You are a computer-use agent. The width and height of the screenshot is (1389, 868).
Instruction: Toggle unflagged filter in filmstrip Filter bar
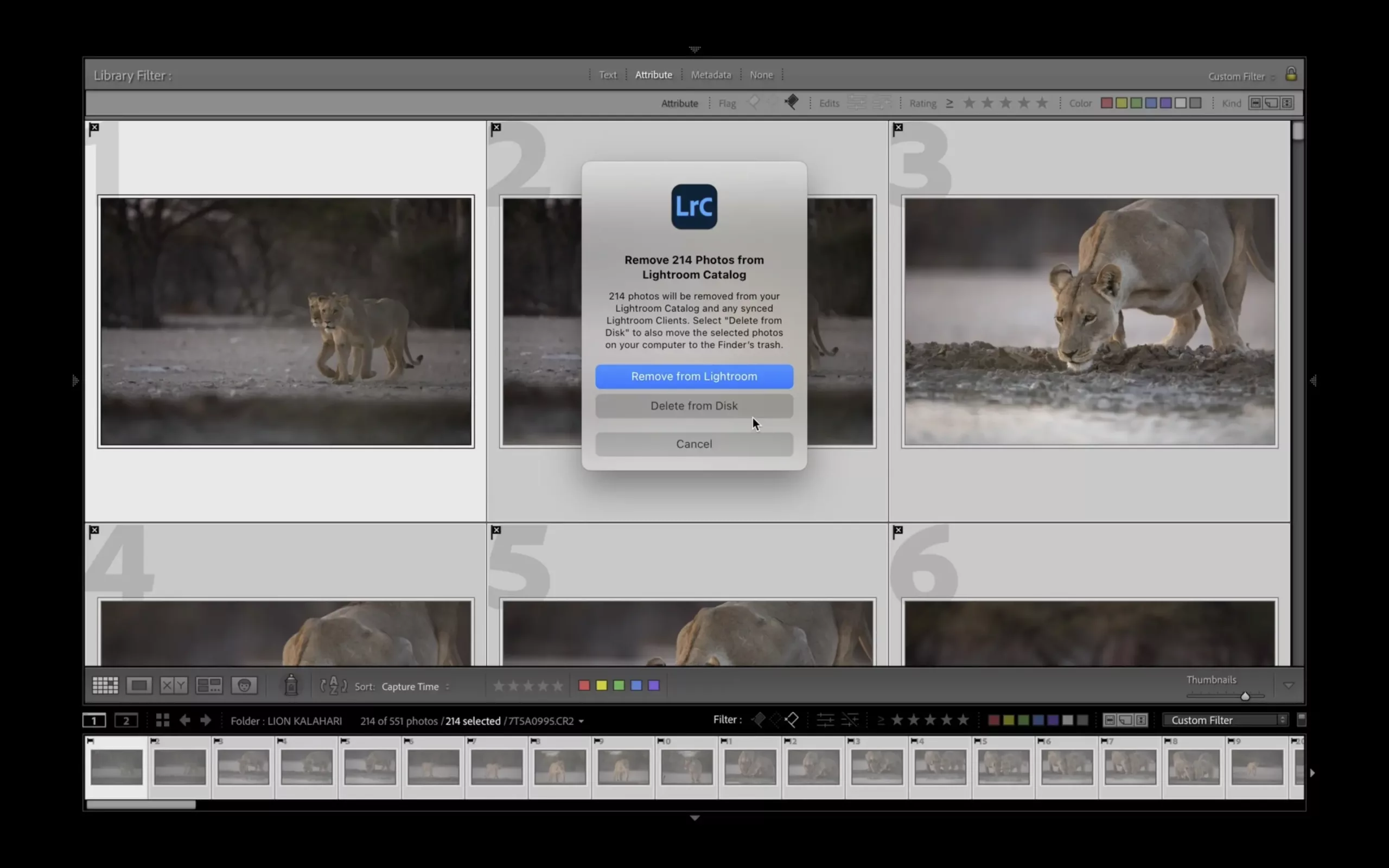[x=775, y=720]
